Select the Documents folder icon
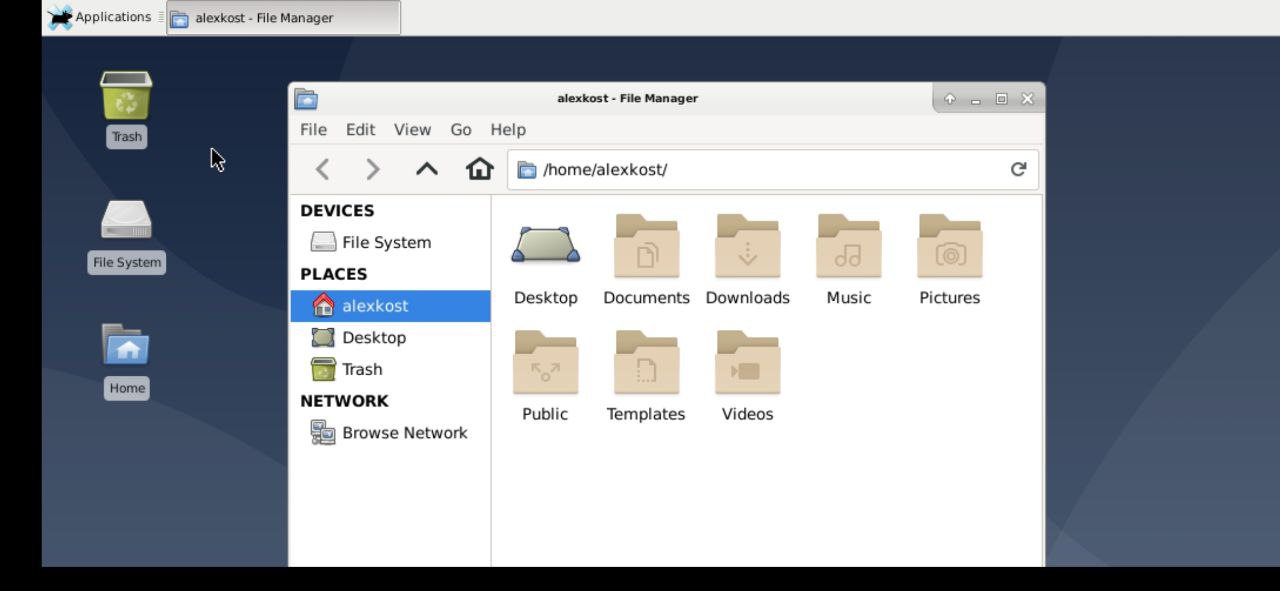This screenshot has width=1280, height=591. tap(647, 246)
